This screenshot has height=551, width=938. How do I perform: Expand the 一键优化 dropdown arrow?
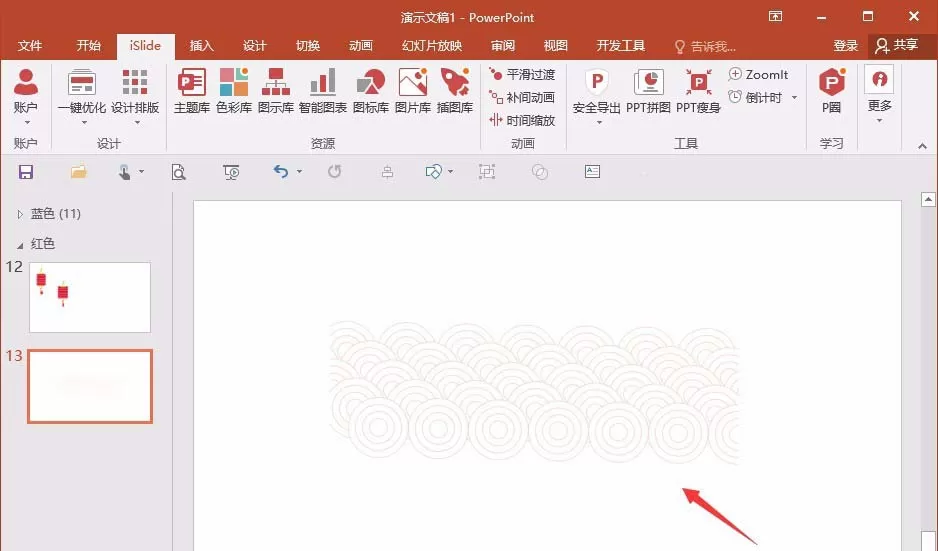pos(84,123)
